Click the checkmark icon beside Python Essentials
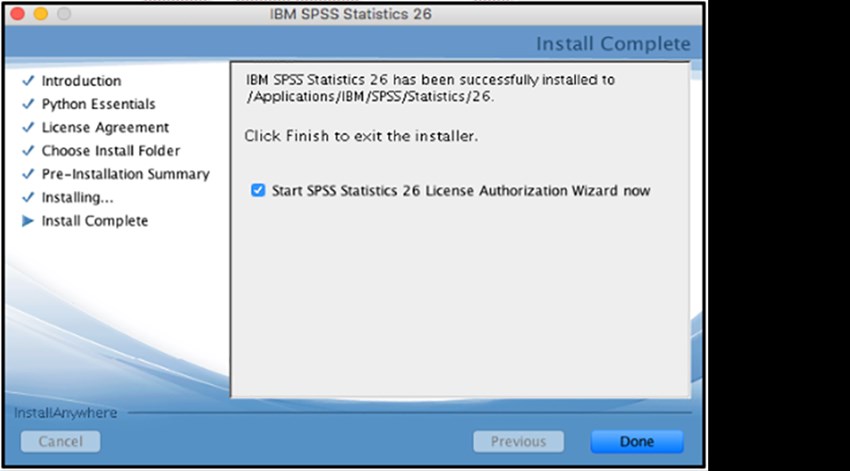Viewport: 850px width, 471px height. [x=28, y=104]
